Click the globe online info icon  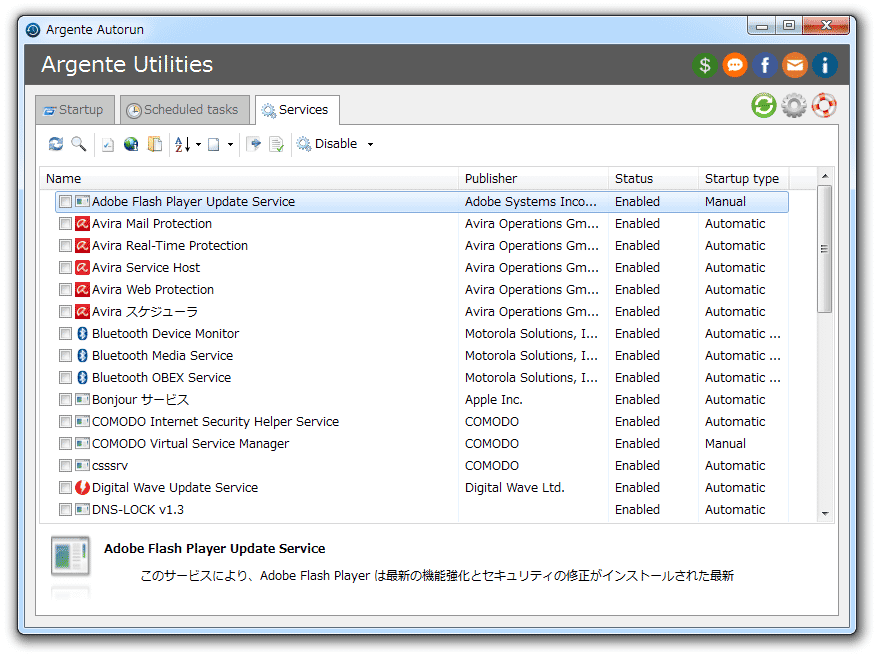[x=131, y=144]
